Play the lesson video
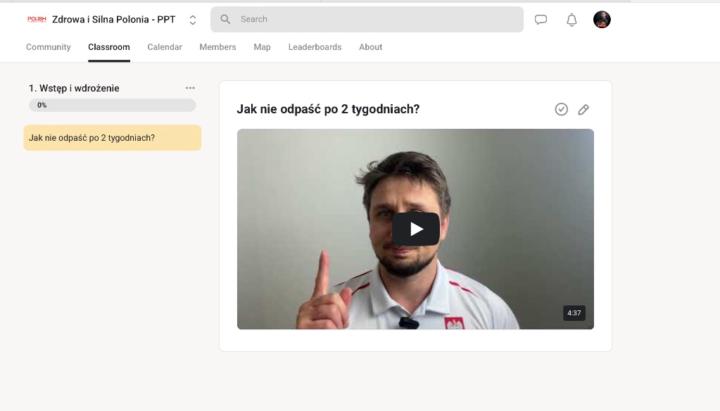This screenshot has width=720, height=411. [x=416, y=229]
